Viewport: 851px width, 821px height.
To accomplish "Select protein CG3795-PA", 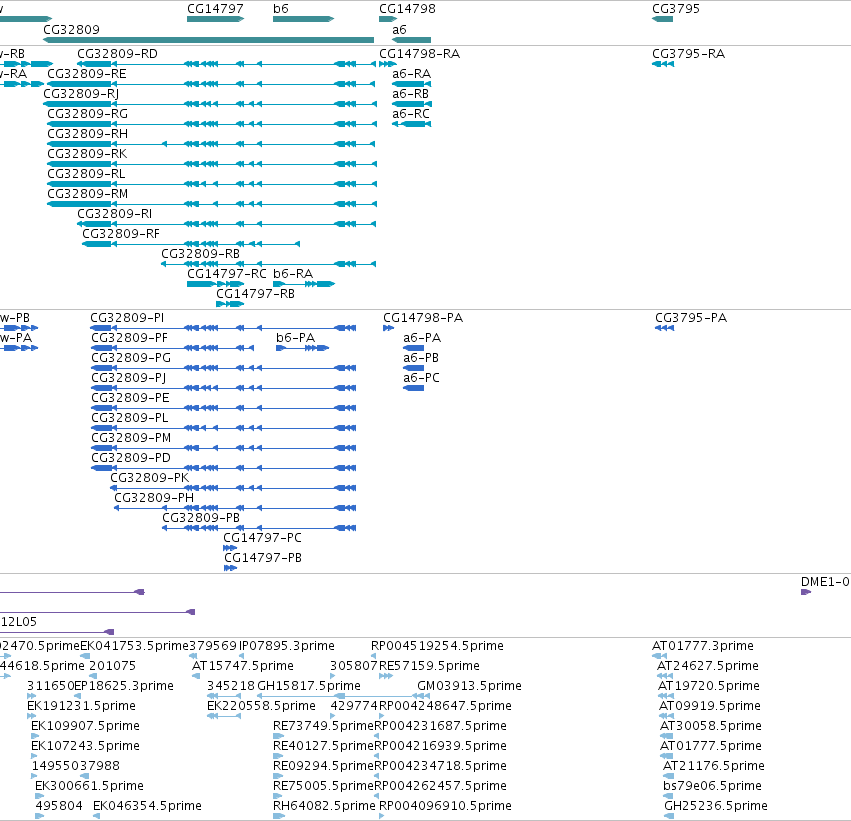I will (x=665, y=328).
